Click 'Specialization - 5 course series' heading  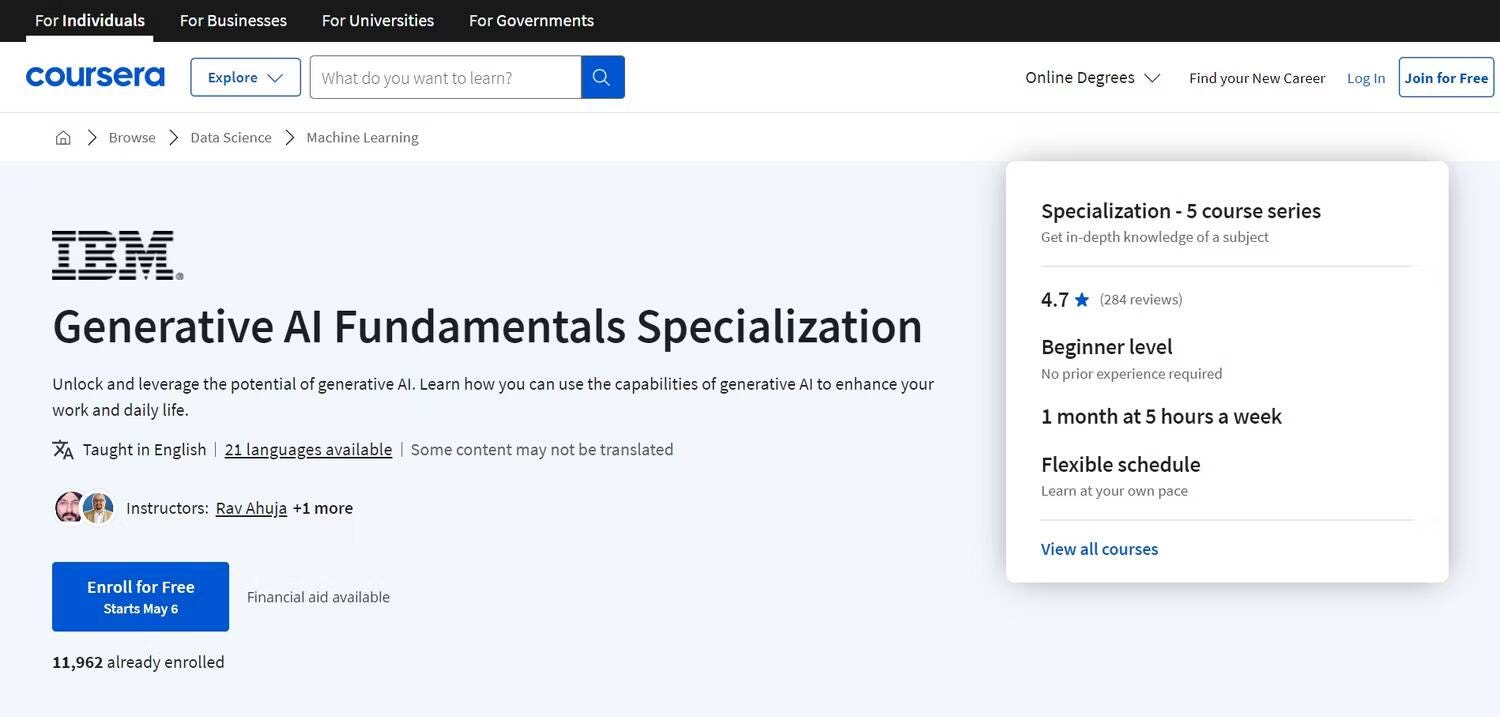[1181, 211]
